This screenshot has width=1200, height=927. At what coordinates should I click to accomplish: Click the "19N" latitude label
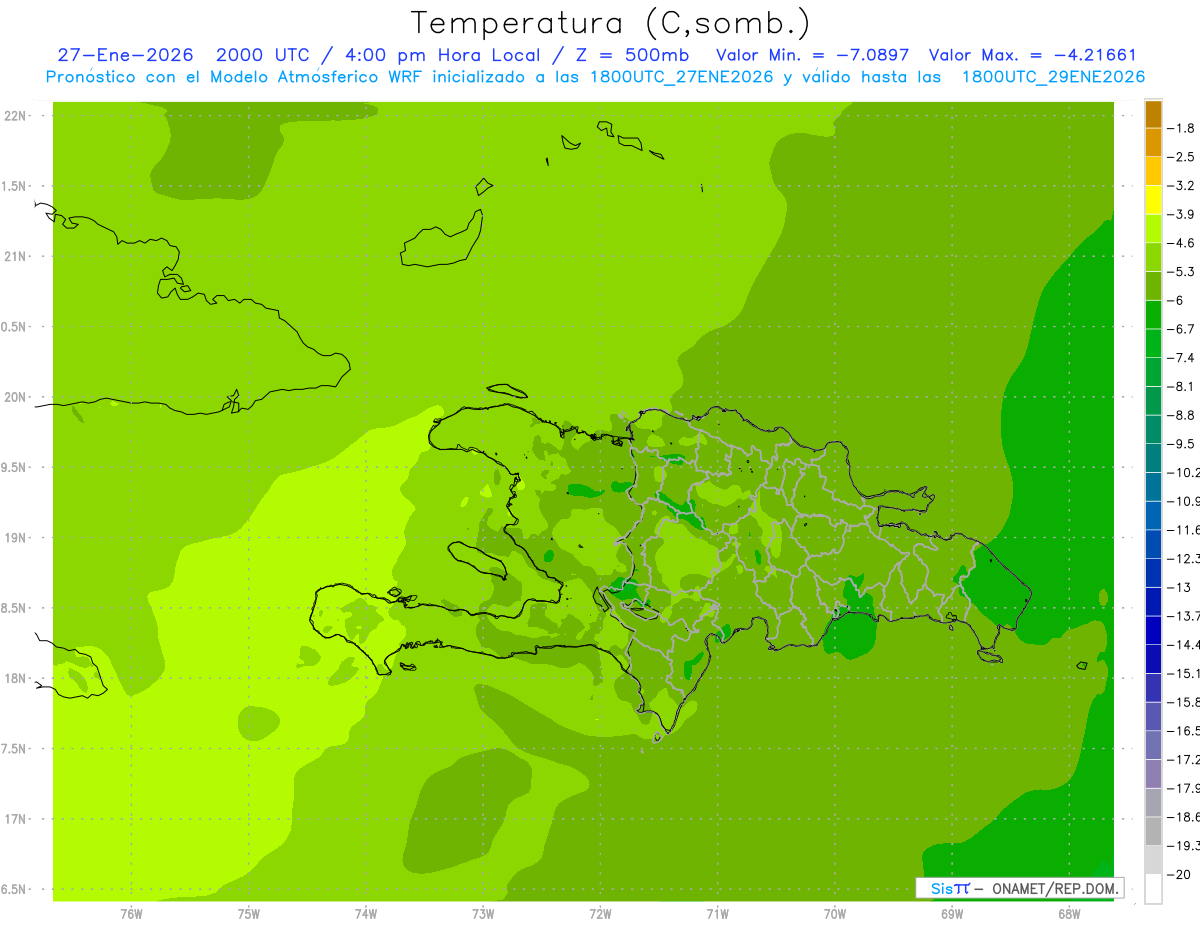click(x=15, y=538)
